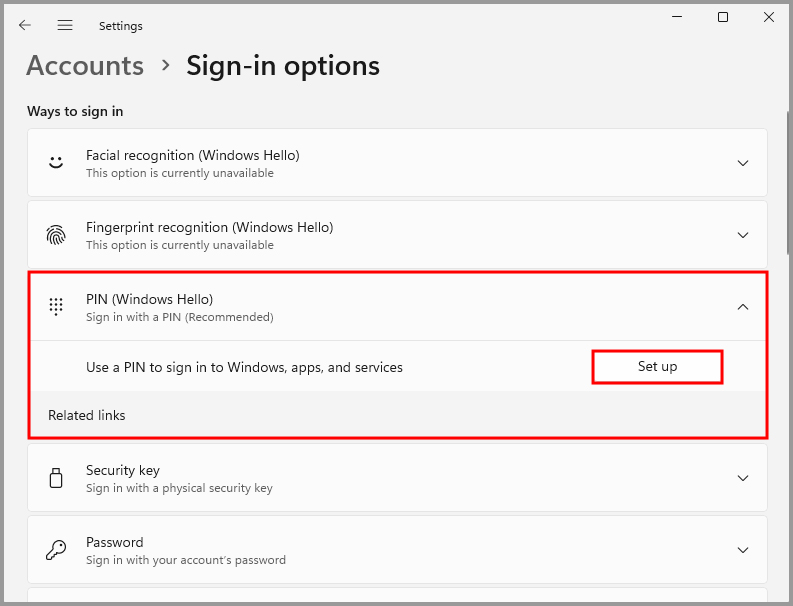Expand the Password option chevron
Image resolution: width=793 pixels, height=606 pixels.
[x=742, y=550]
